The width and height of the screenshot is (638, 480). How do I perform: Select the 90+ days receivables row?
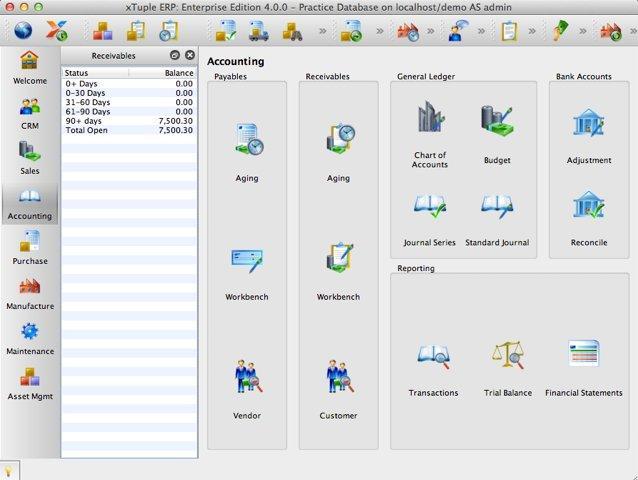tap(129, 121)
